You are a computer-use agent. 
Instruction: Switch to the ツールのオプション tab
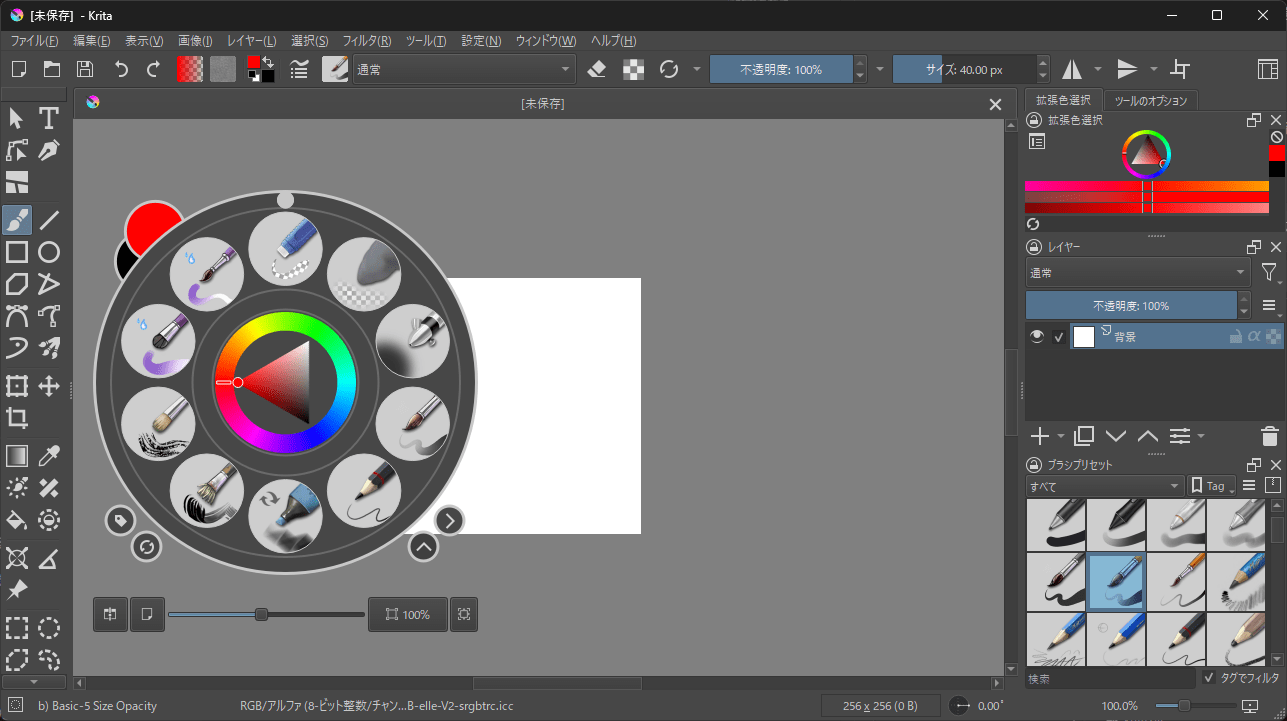(x=1150, y=99)
